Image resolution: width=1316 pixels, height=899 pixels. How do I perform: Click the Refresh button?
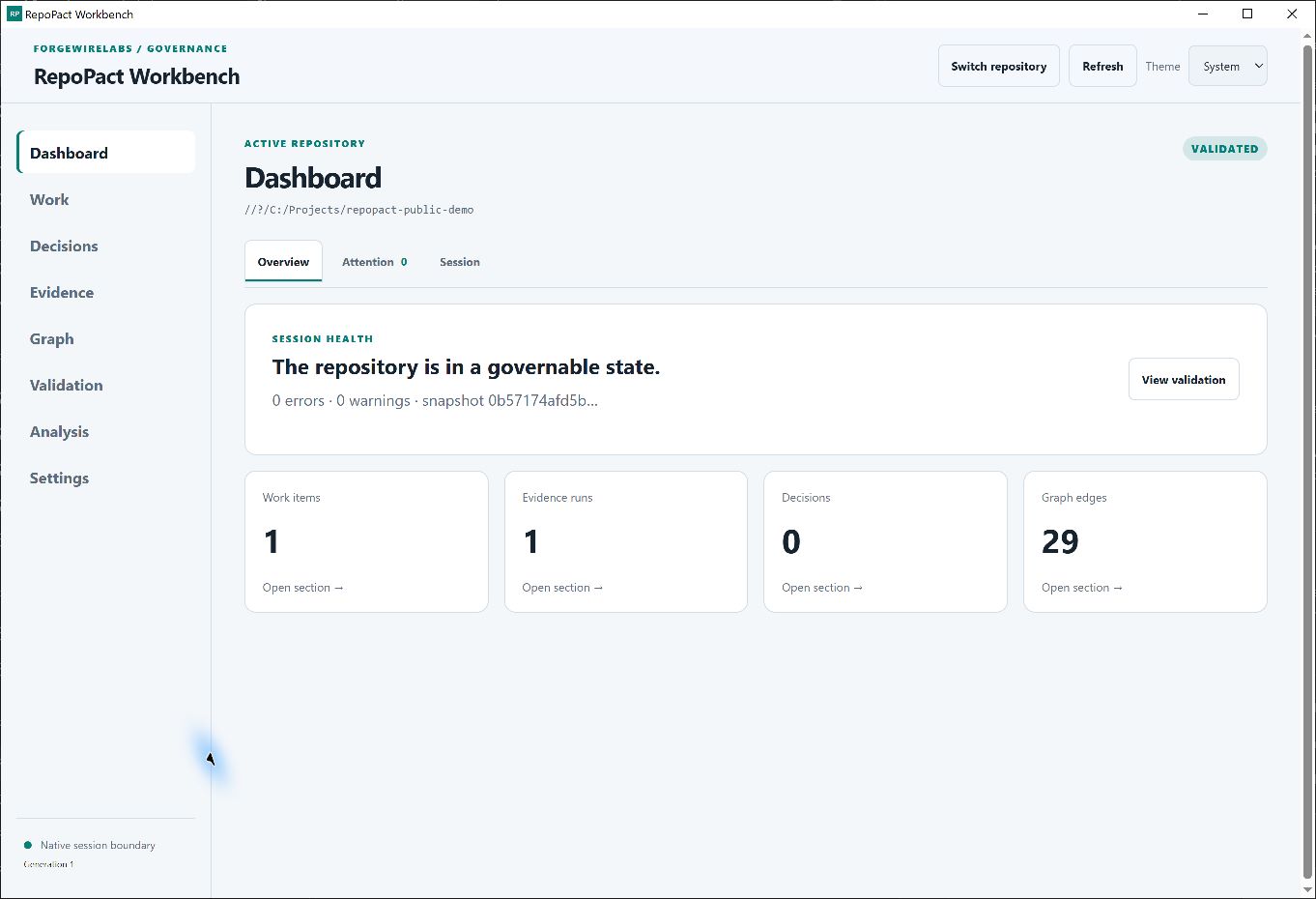tap(1102, 66)
